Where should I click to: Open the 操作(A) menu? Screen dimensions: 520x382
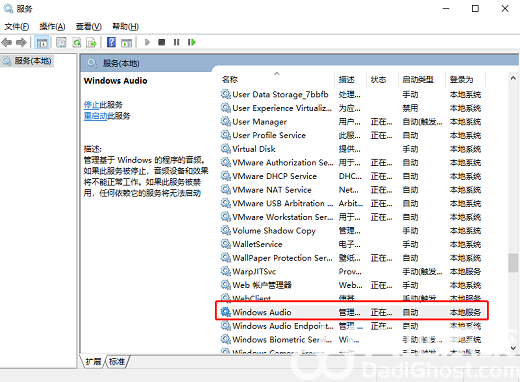tap(52, 26)
